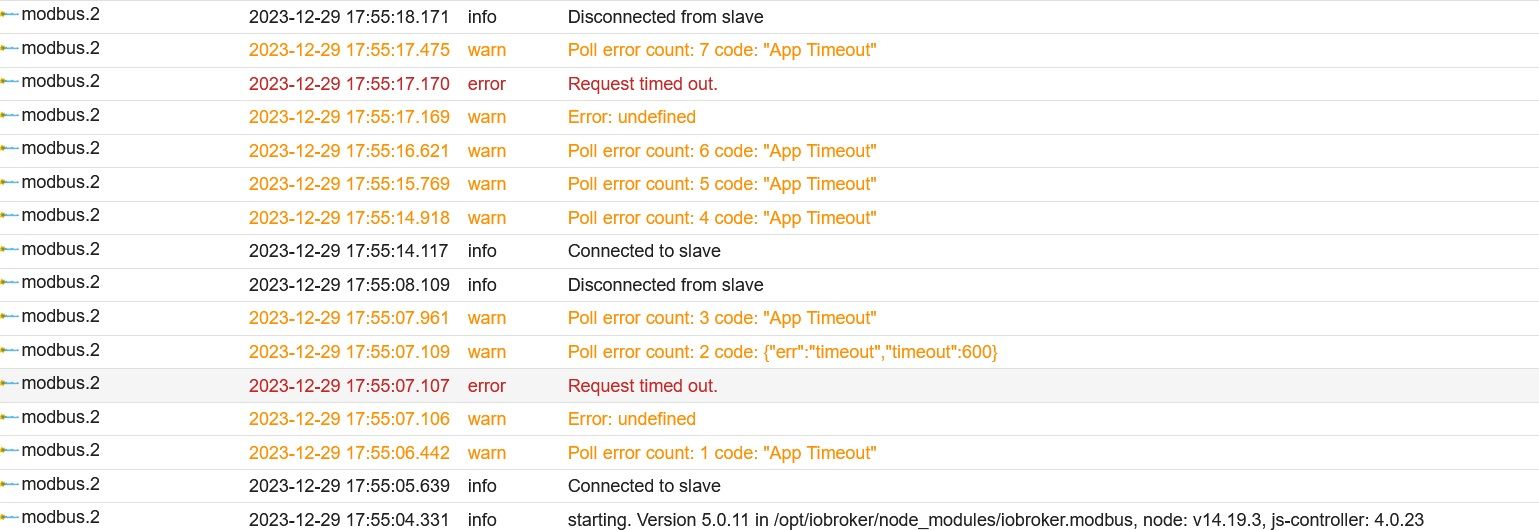Image resolution: width=1539 pixels, height=530 pixels.
Task: Click modbus icon beside the 17:55:18.171 entry
Action: click(x=10, y=15)
